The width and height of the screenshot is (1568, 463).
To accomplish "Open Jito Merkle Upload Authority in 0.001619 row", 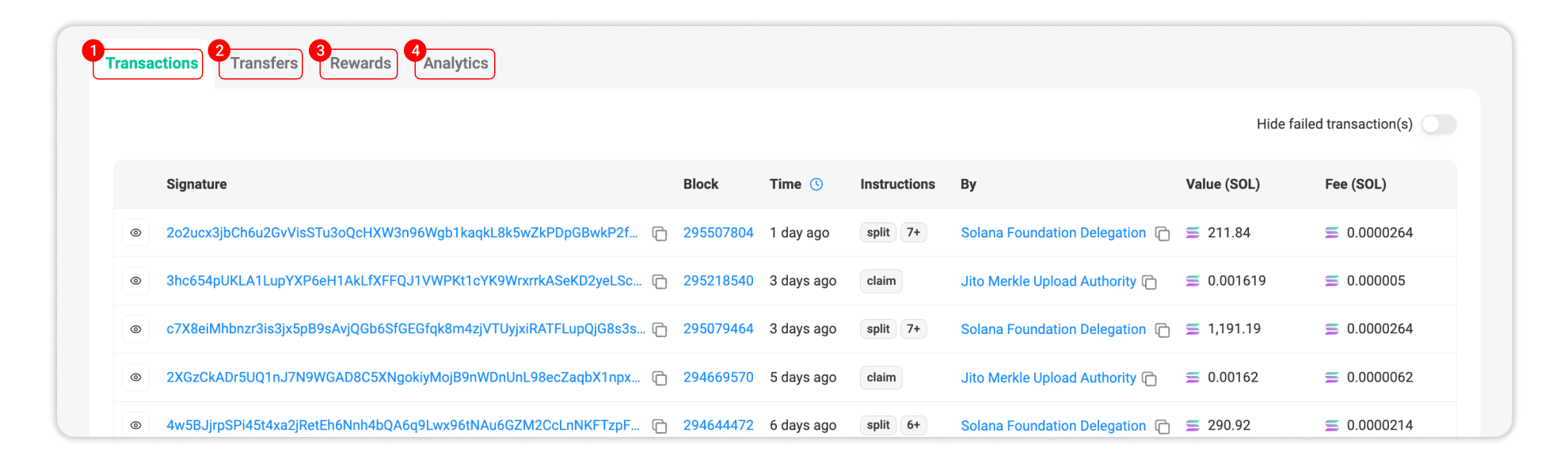I will pyautogui.click(x=1049, y=281).
